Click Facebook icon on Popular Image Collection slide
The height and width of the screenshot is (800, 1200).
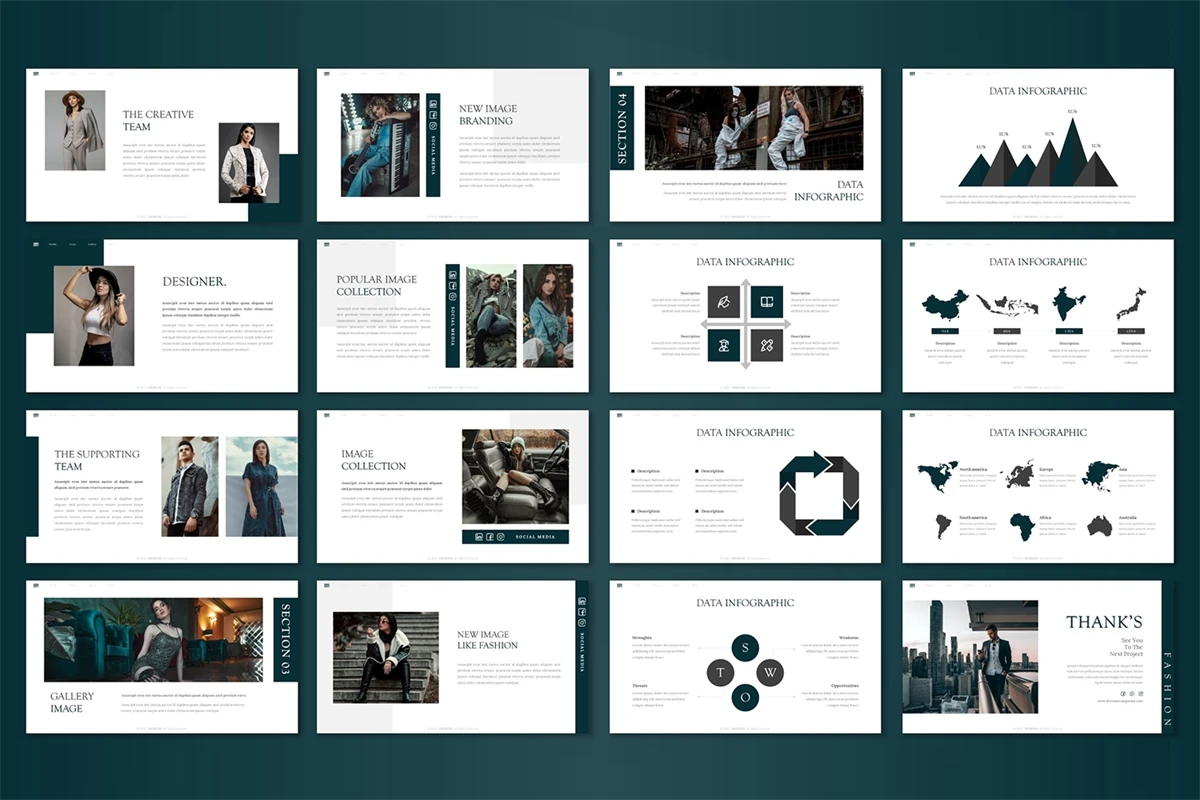click(452, 284)
